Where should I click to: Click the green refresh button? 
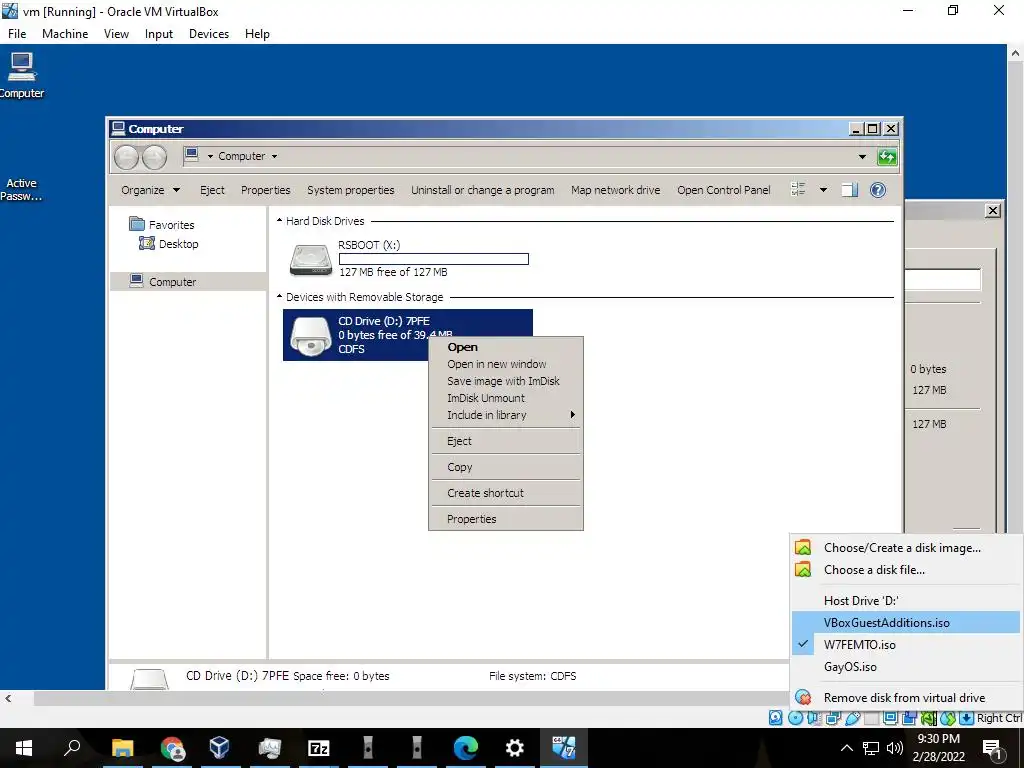click(x=887, y=157)
